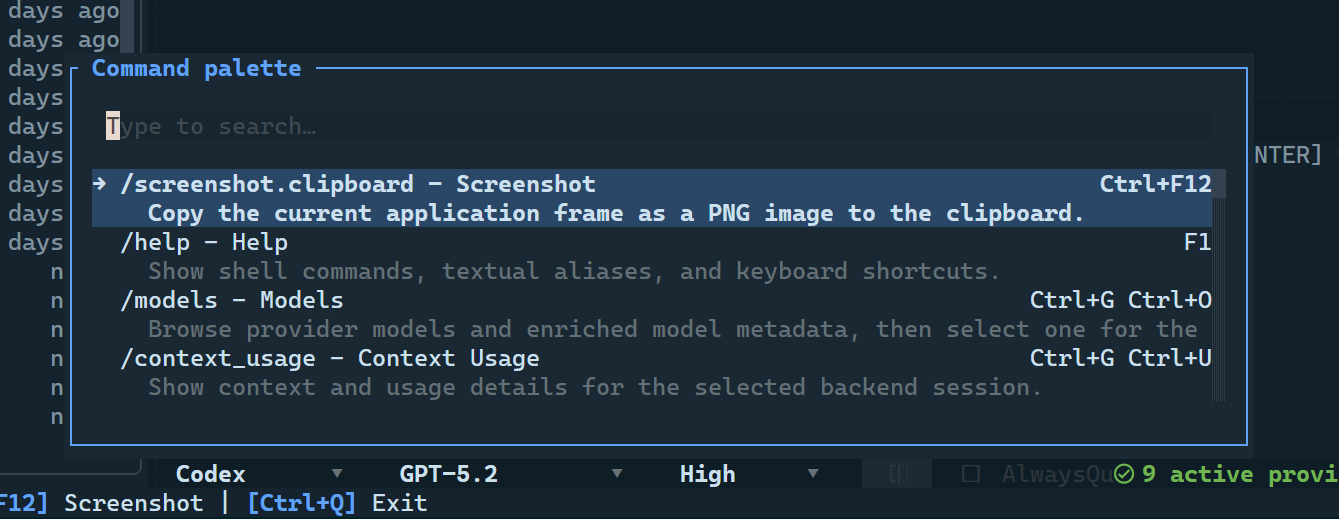Click the 'Ctrl+G Ctrl+U' shortcut label
Image resolution: width=1339 pixels, height=519 pixels.
[1120, 358]
